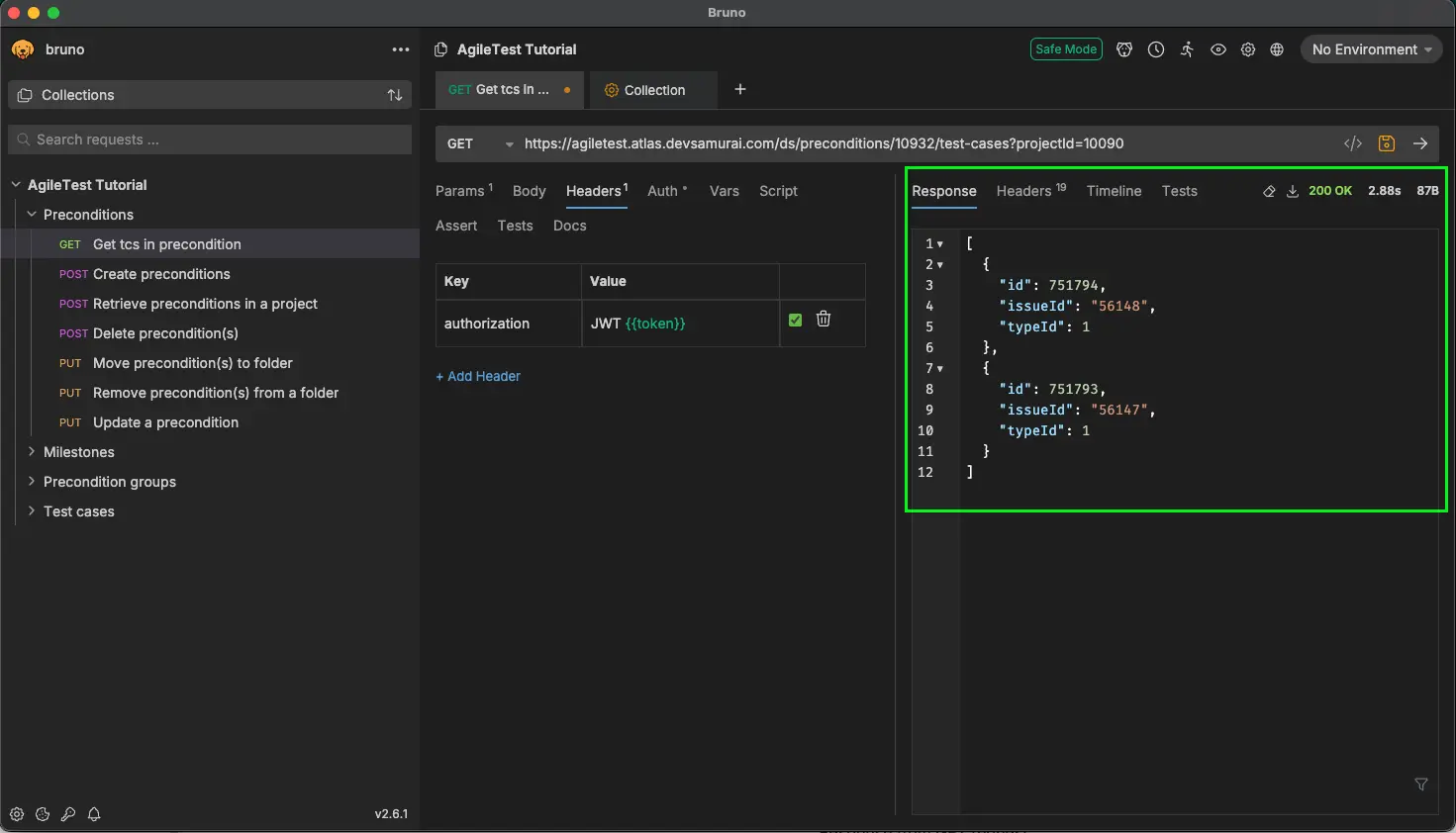Open the request Docs tab

click(x=570, y=226)
